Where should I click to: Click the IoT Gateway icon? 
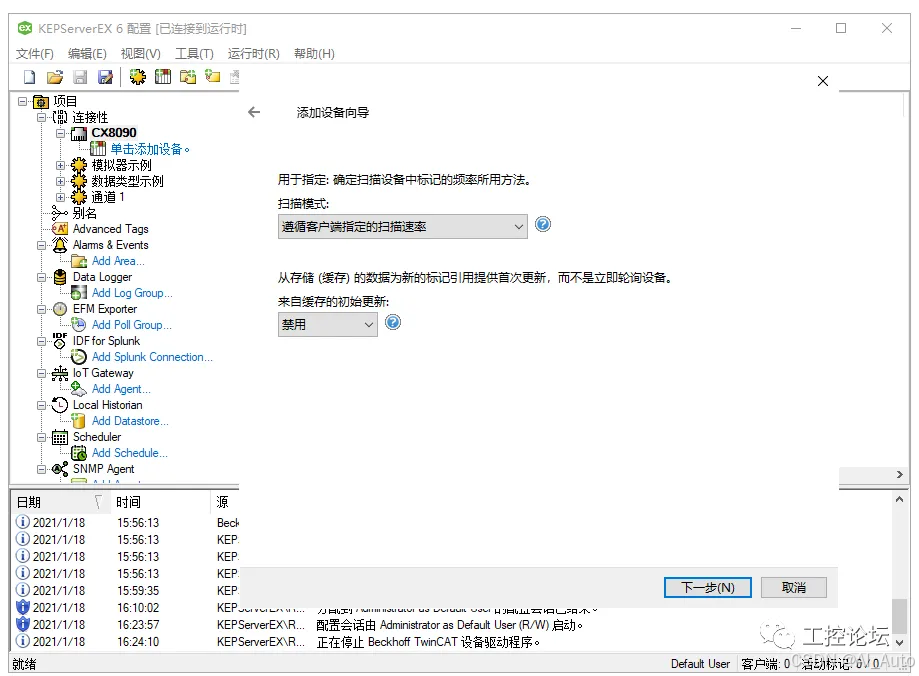60,373
